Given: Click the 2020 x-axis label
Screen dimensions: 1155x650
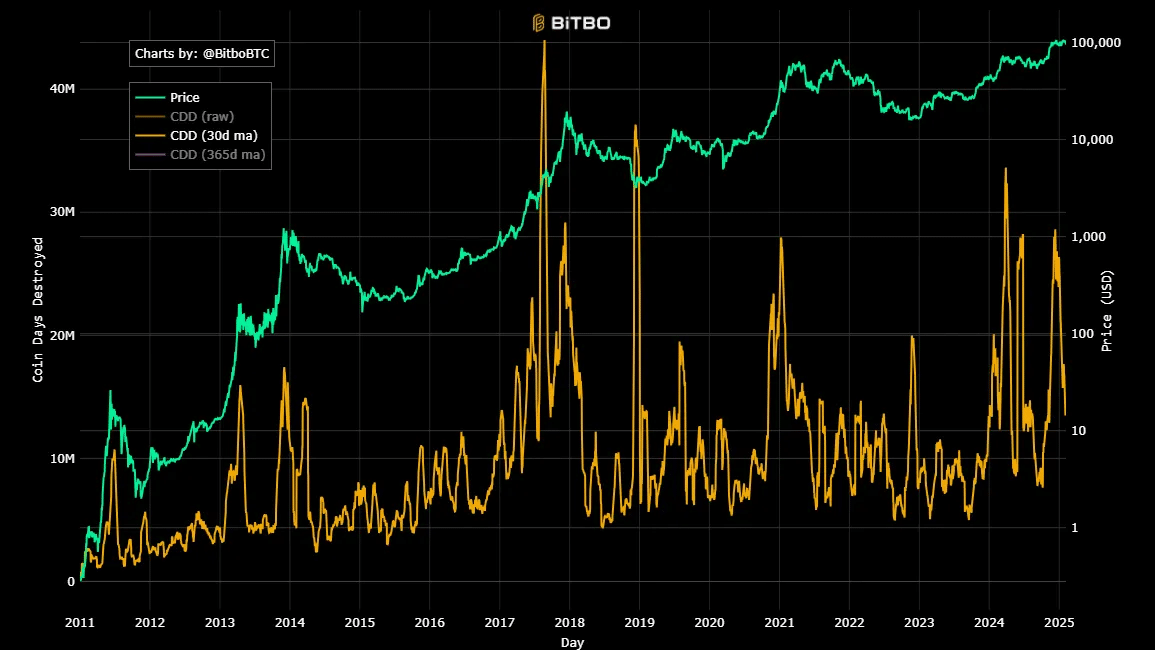Looking at the screenshot, I should [x=709, y=623].
